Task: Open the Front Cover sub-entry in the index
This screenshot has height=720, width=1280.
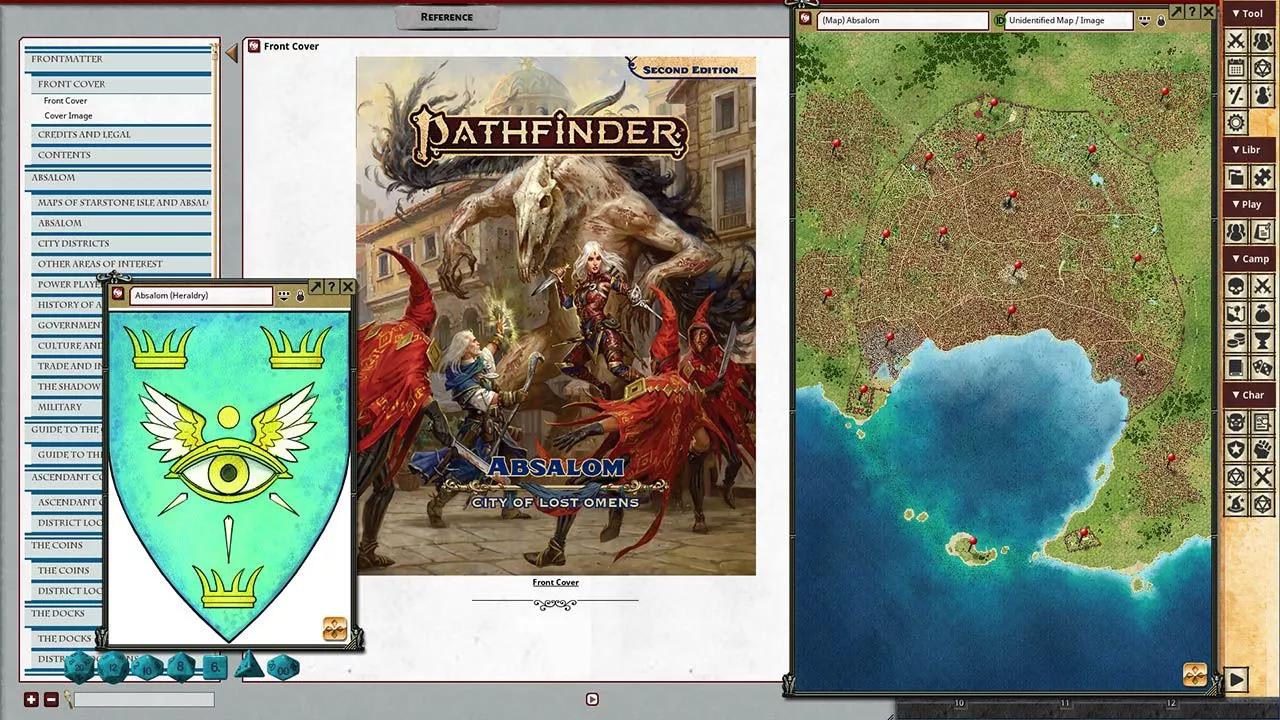Action: click(x=65, y=101)
